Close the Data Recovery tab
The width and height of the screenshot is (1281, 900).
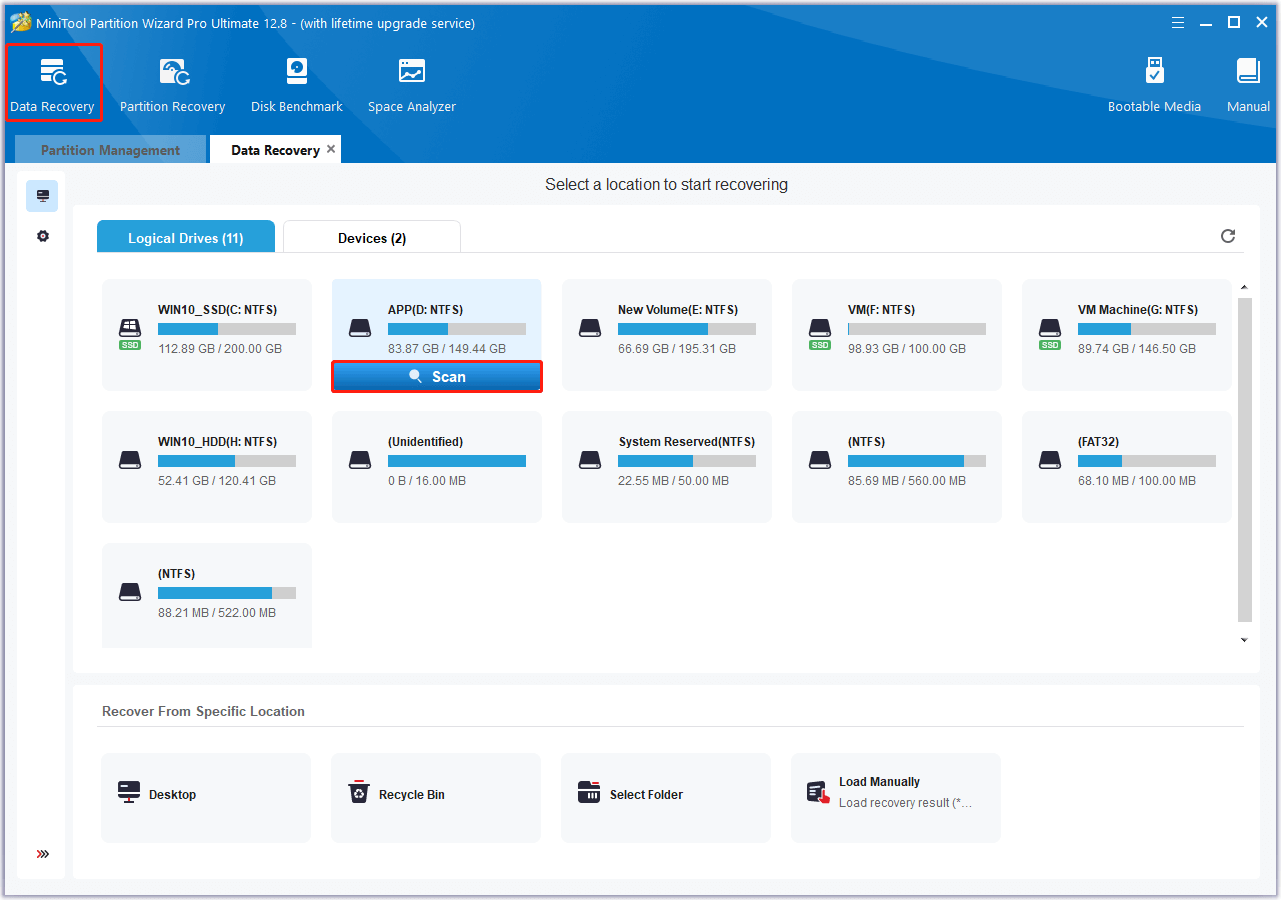coord(331,149)
